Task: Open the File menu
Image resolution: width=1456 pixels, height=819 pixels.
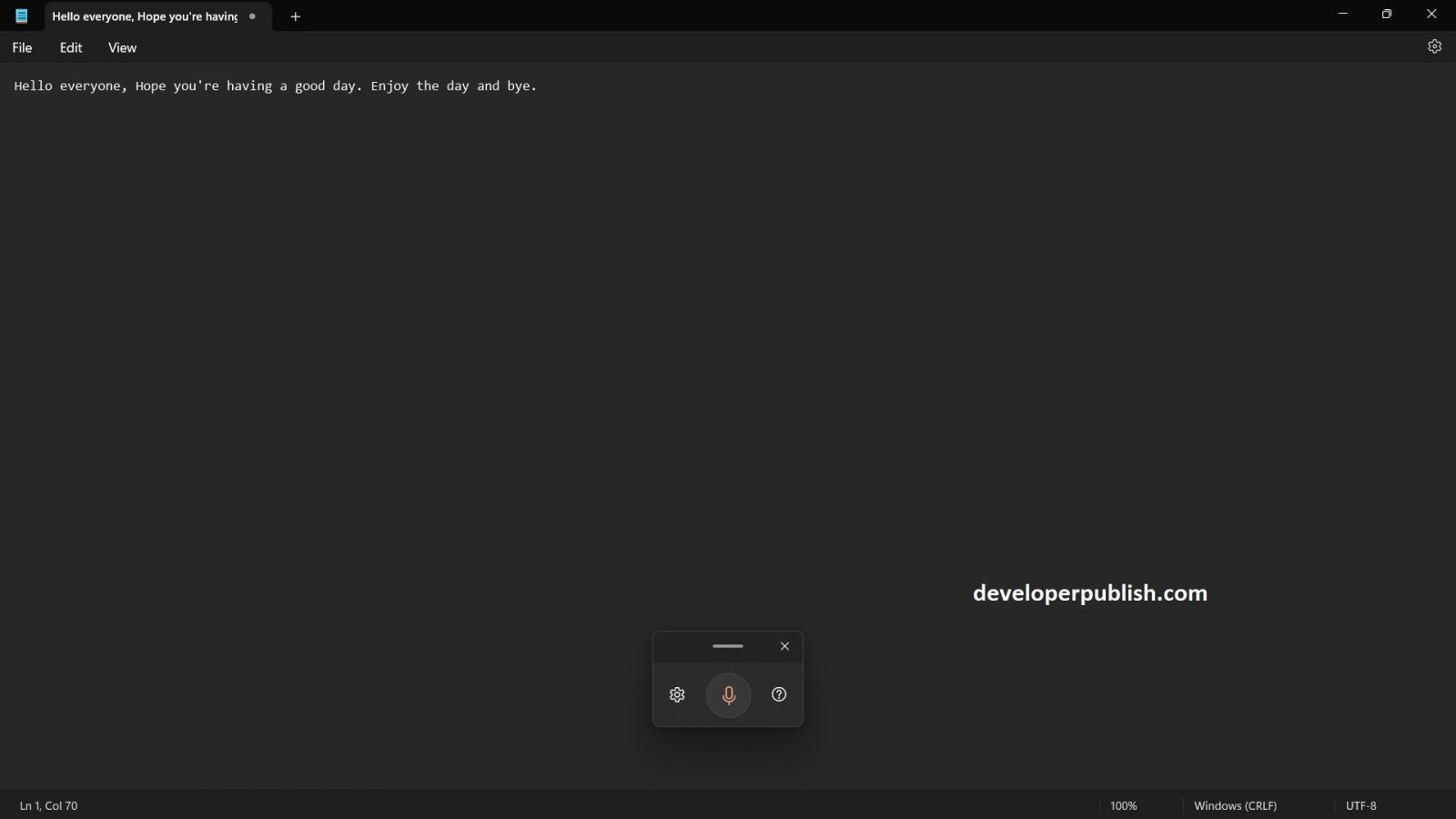Action: (22, 47)
